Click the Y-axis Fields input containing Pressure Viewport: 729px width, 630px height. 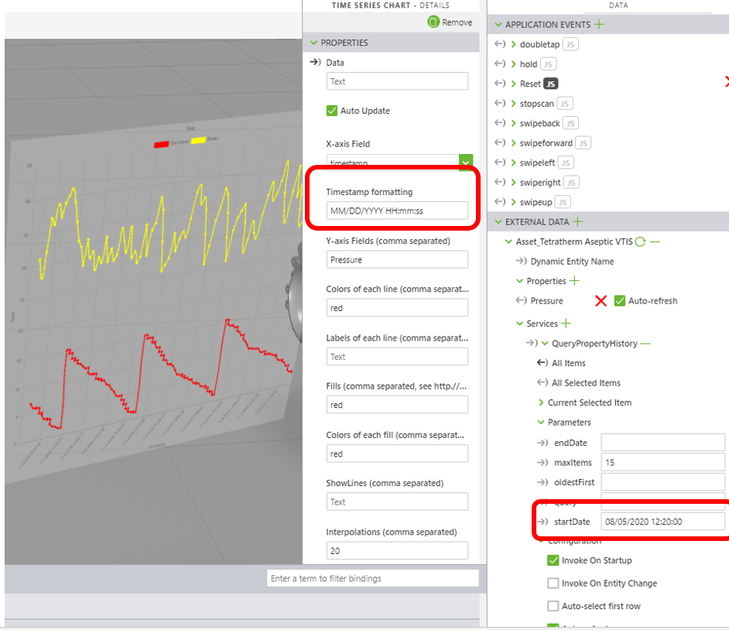tap(397, 259)
